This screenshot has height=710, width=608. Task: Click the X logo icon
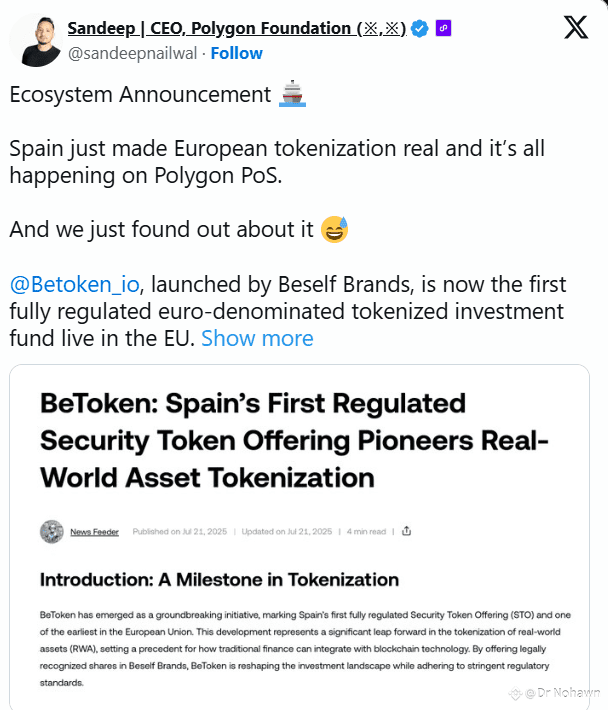click(576, 28)
